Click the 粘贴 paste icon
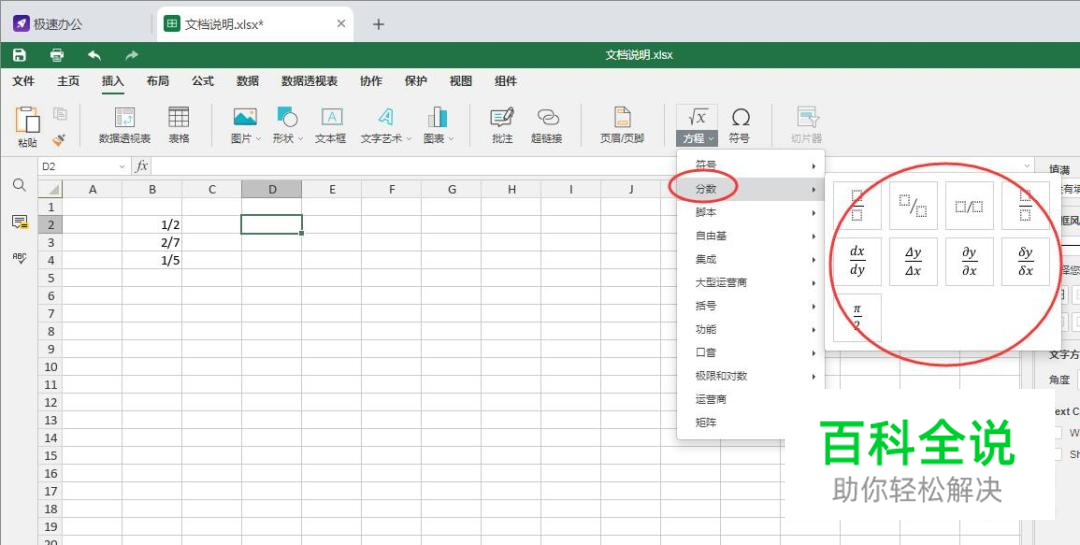This screenshot has height=545, width=1080. tap(28, 120)
